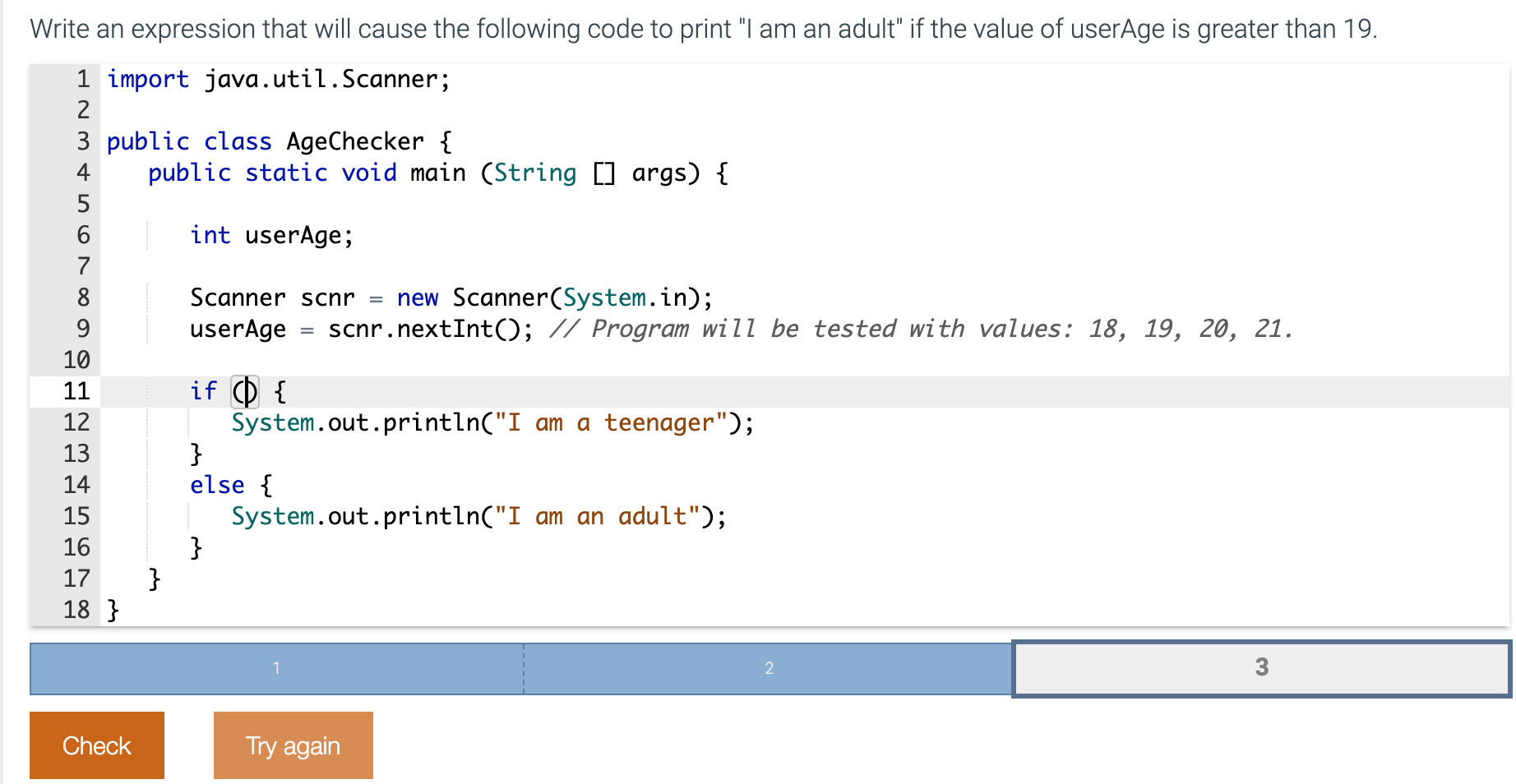Image resolution: width=1516 pixels, height=784 pixels.
Task: Select the println I am an adult line
Action: 478,516
